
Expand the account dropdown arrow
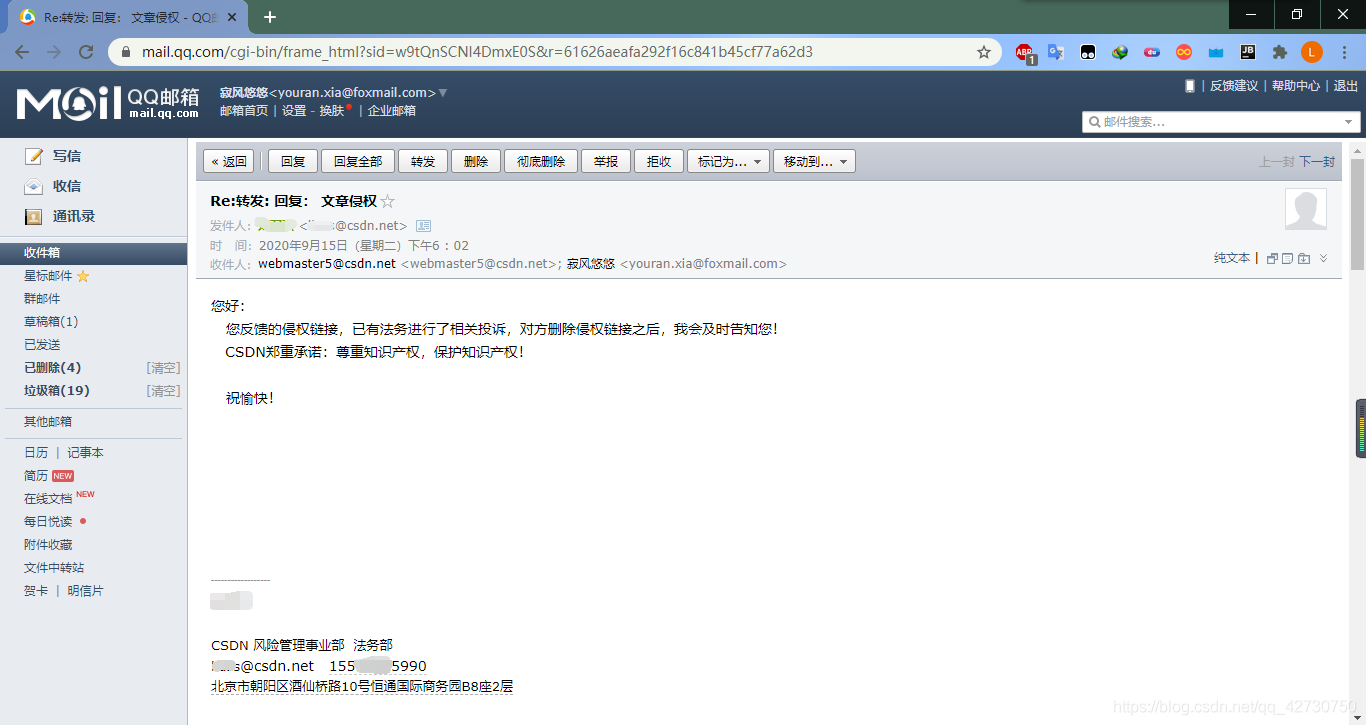coord(443,93)
